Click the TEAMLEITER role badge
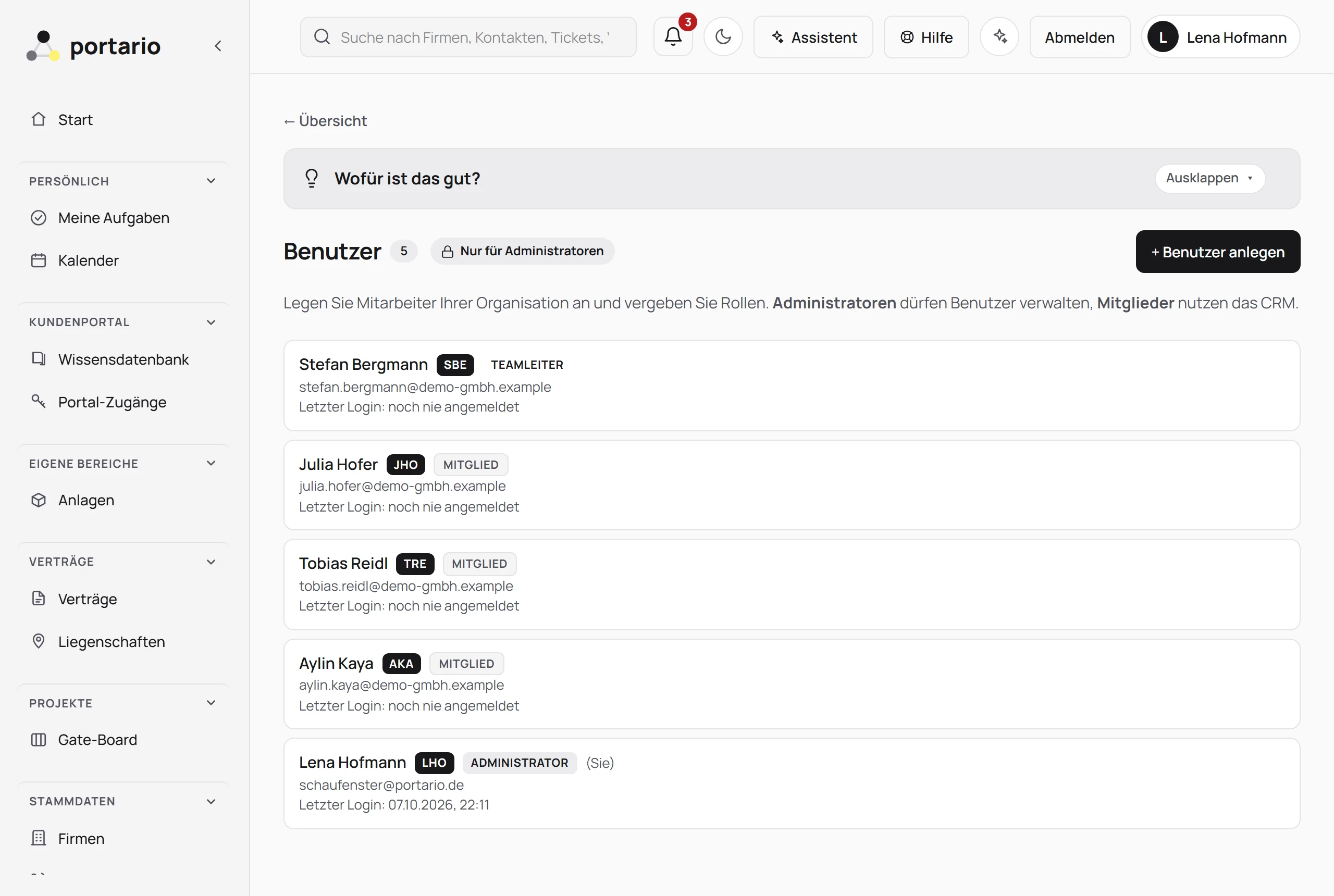1334x896 pixels. pyautogui.click(x=527, y=365)
